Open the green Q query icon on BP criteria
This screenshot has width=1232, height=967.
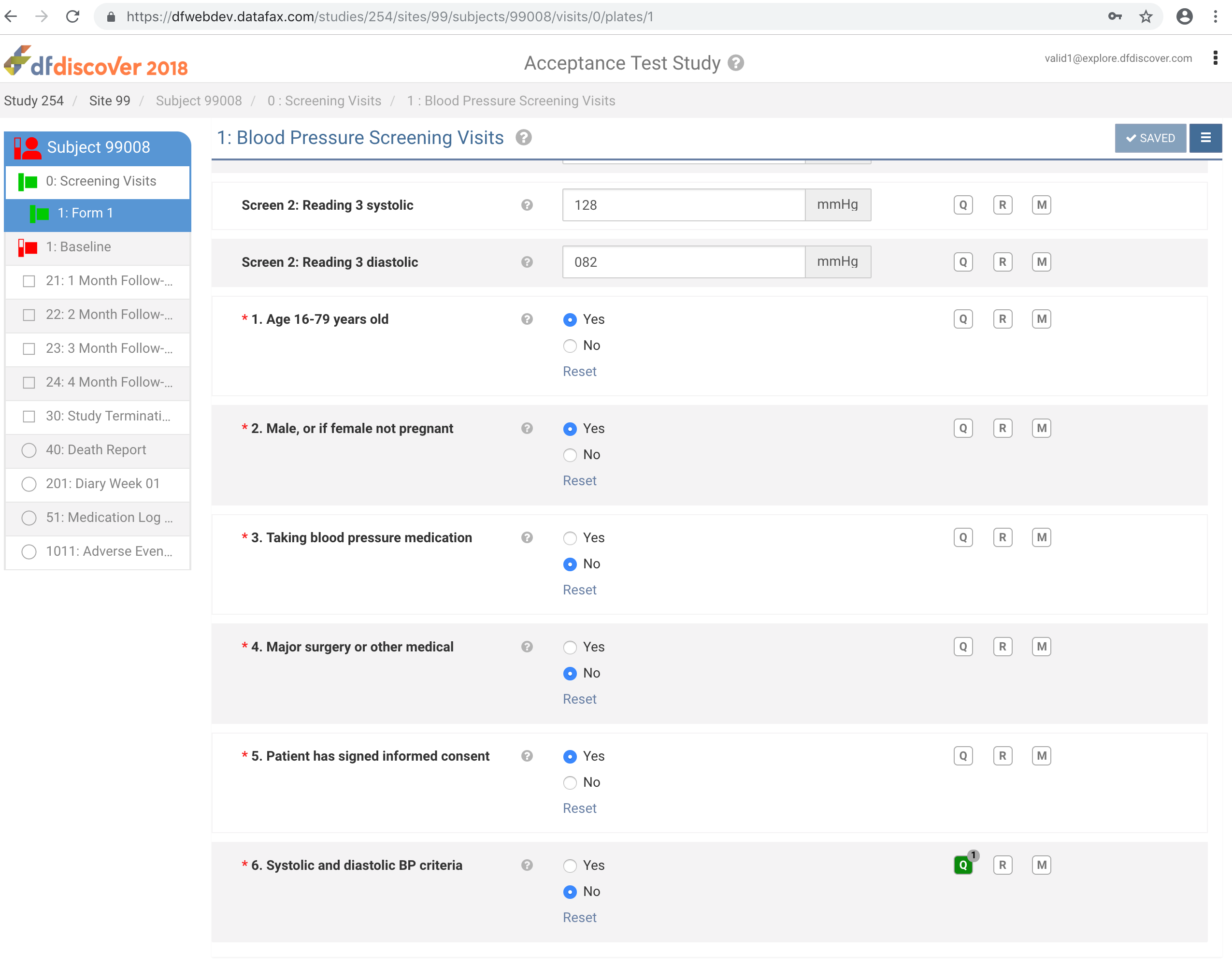[x=962, y=865]
